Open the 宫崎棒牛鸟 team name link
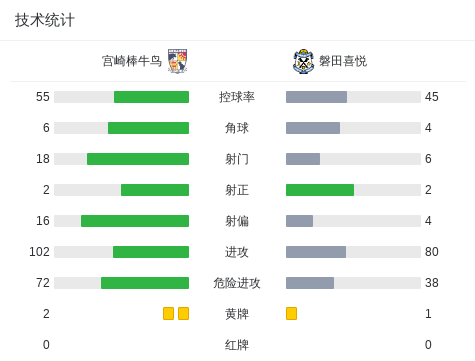Image resolution: width=475 pixels, height=361 pixels. [x=132, y=61]
